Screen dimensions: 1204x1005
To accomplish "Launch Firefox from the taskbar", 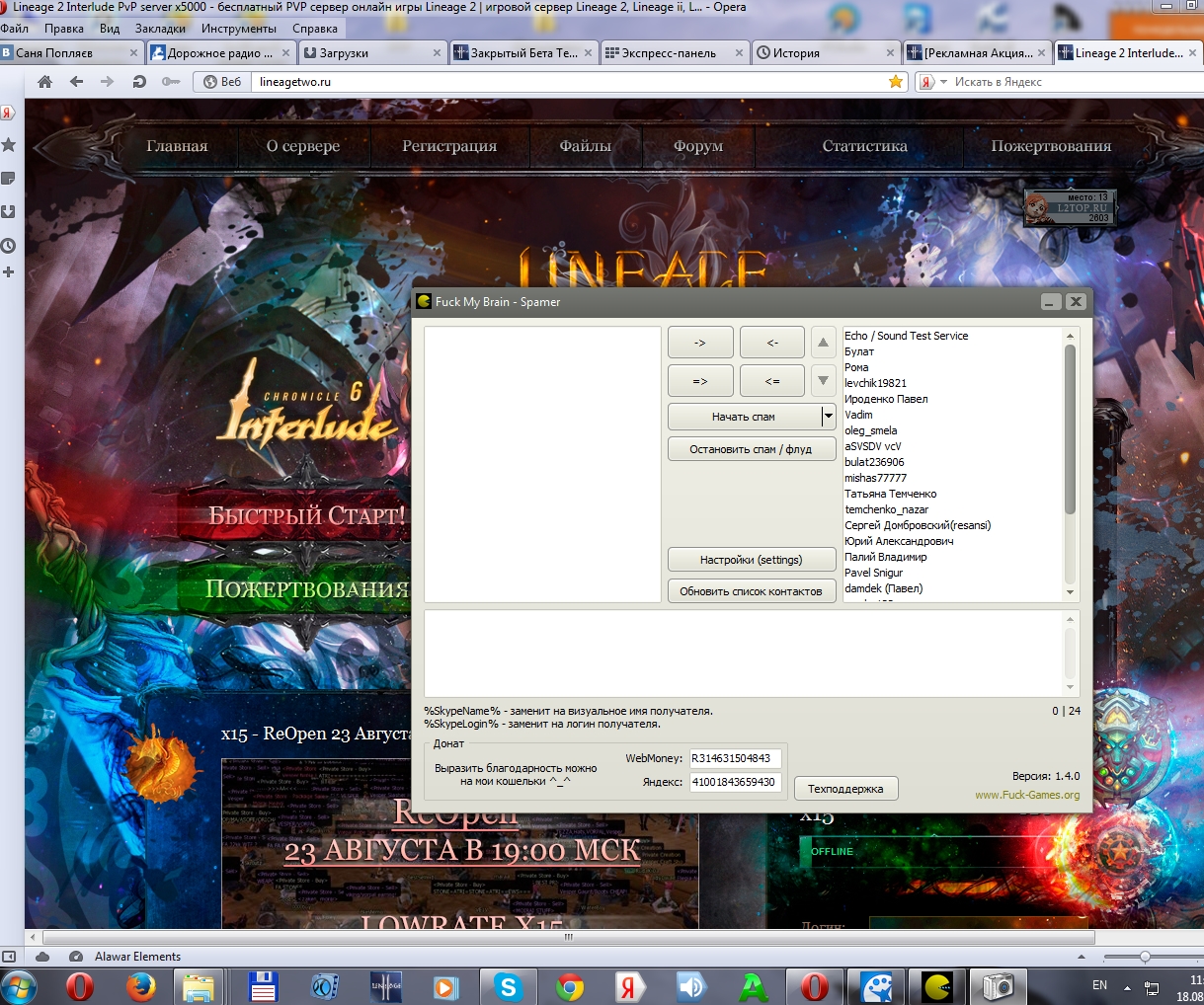I will tap(141, 987).
